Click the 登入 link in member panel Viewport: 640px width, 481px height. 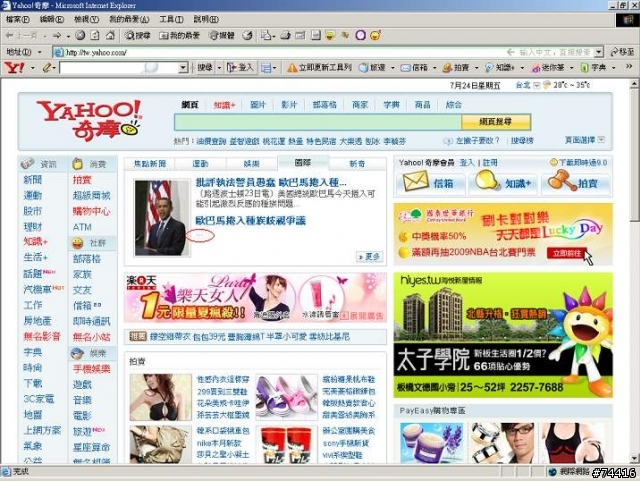467,163
